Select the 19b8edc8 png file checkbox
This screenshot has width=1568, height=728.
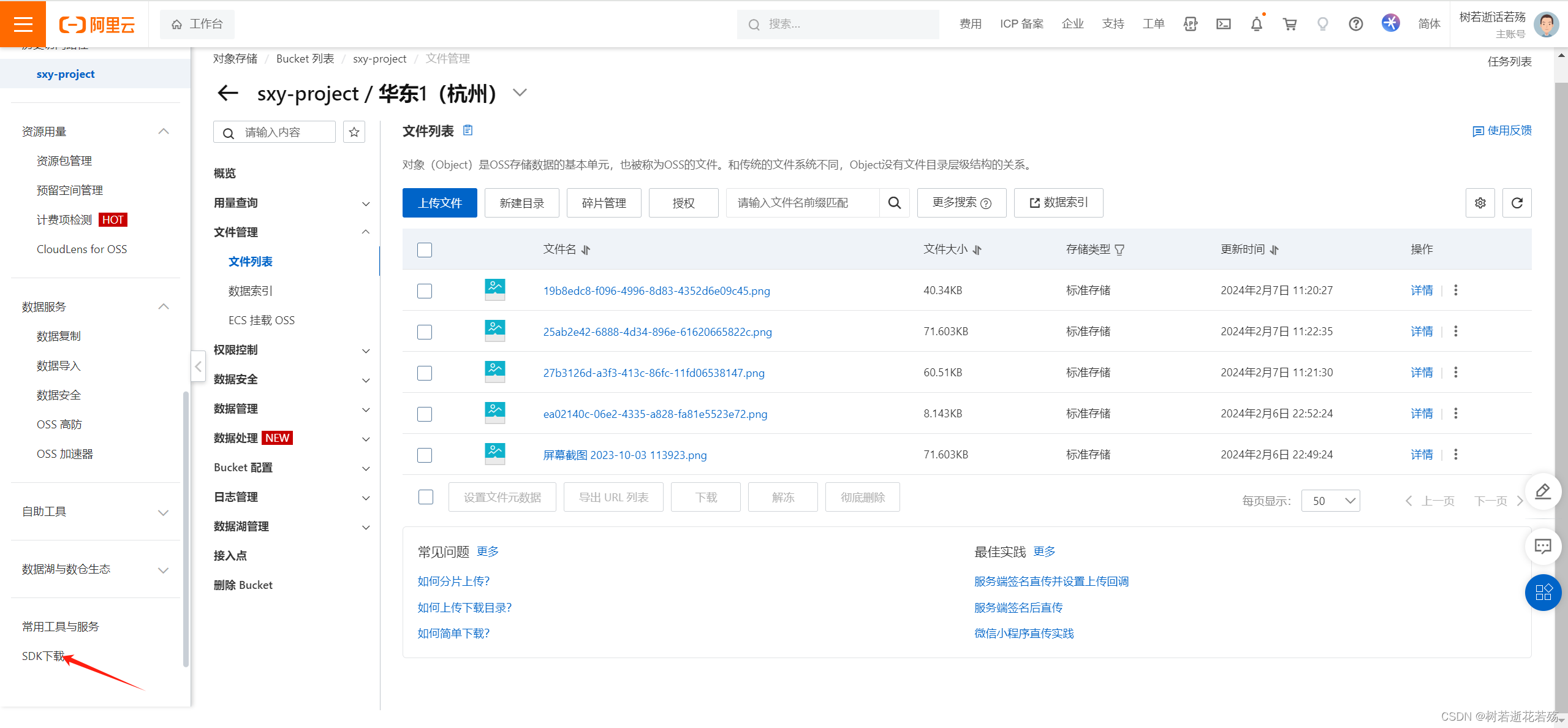pyautogui.click(x=425, y=291)
